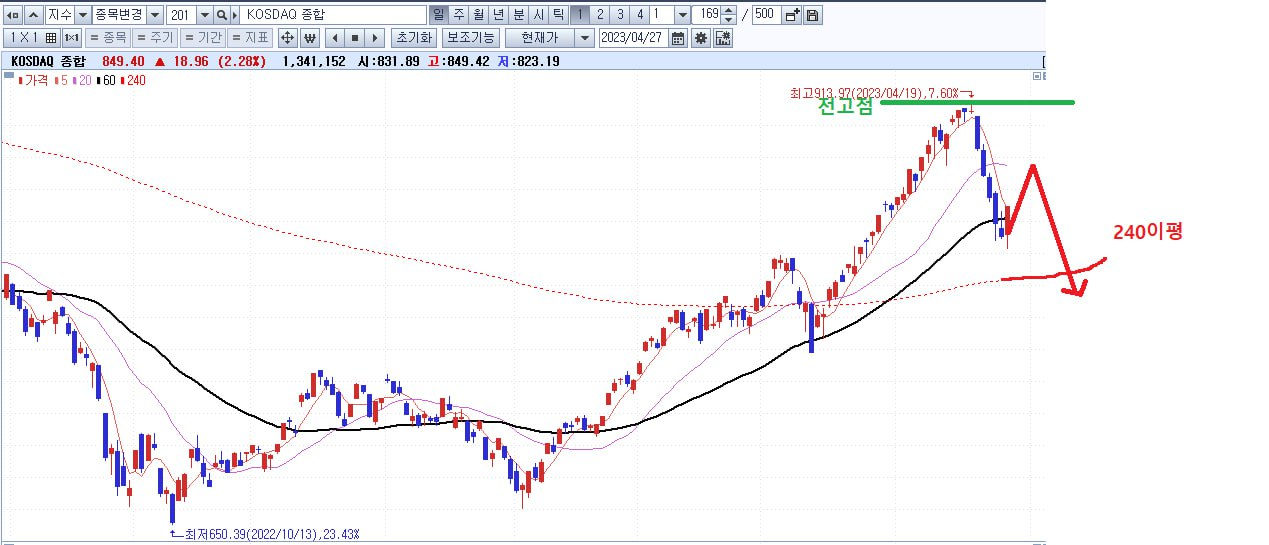1269x545 pixels.
Task: Click the 초기화 reset button
Action: pos(413,38)
